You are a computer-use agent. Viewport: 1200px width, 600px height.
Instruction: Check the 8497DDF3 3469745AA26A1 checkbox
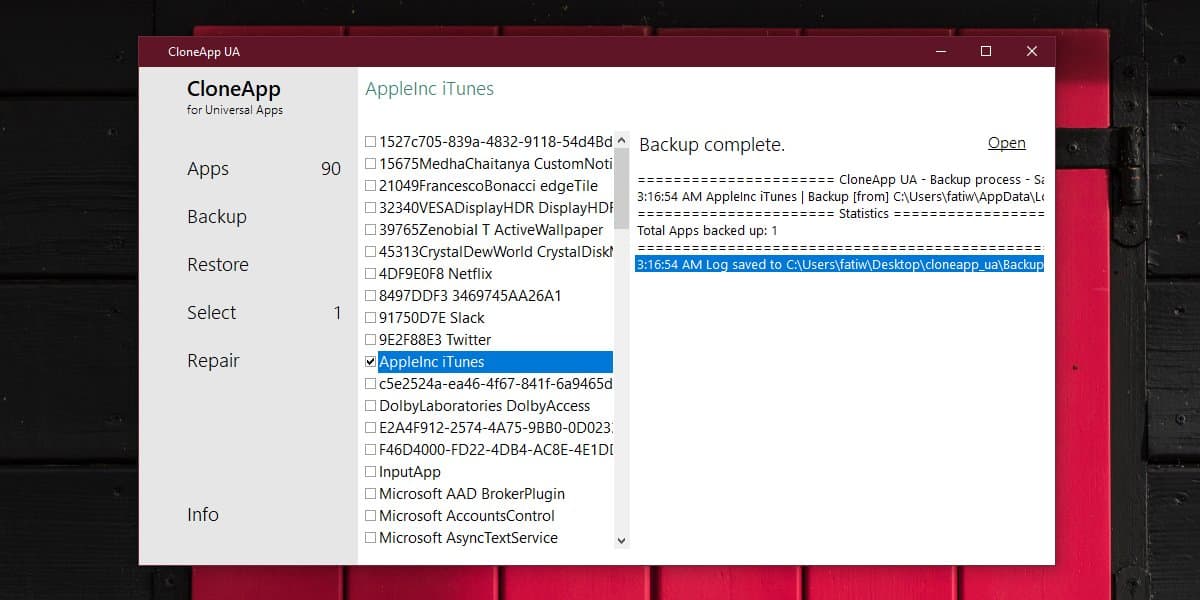[x=371, y=296]
